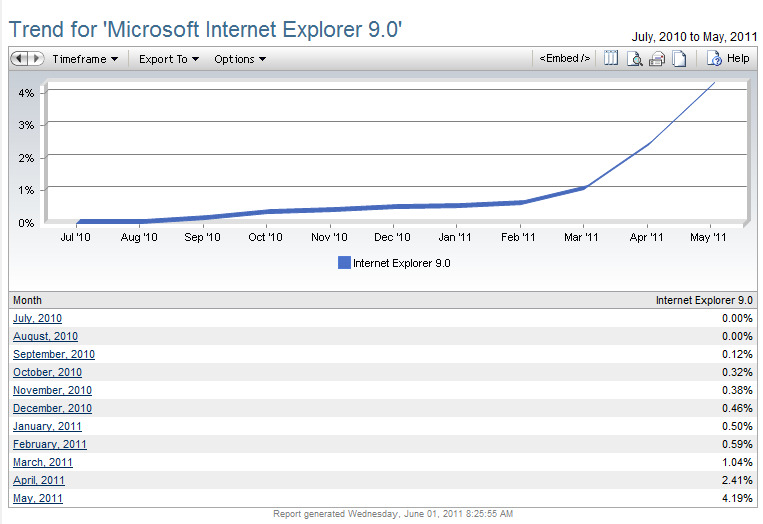Open the August, 2010 link
The width and height of the screenshot is (763, 524).
(x=45, y=336)
